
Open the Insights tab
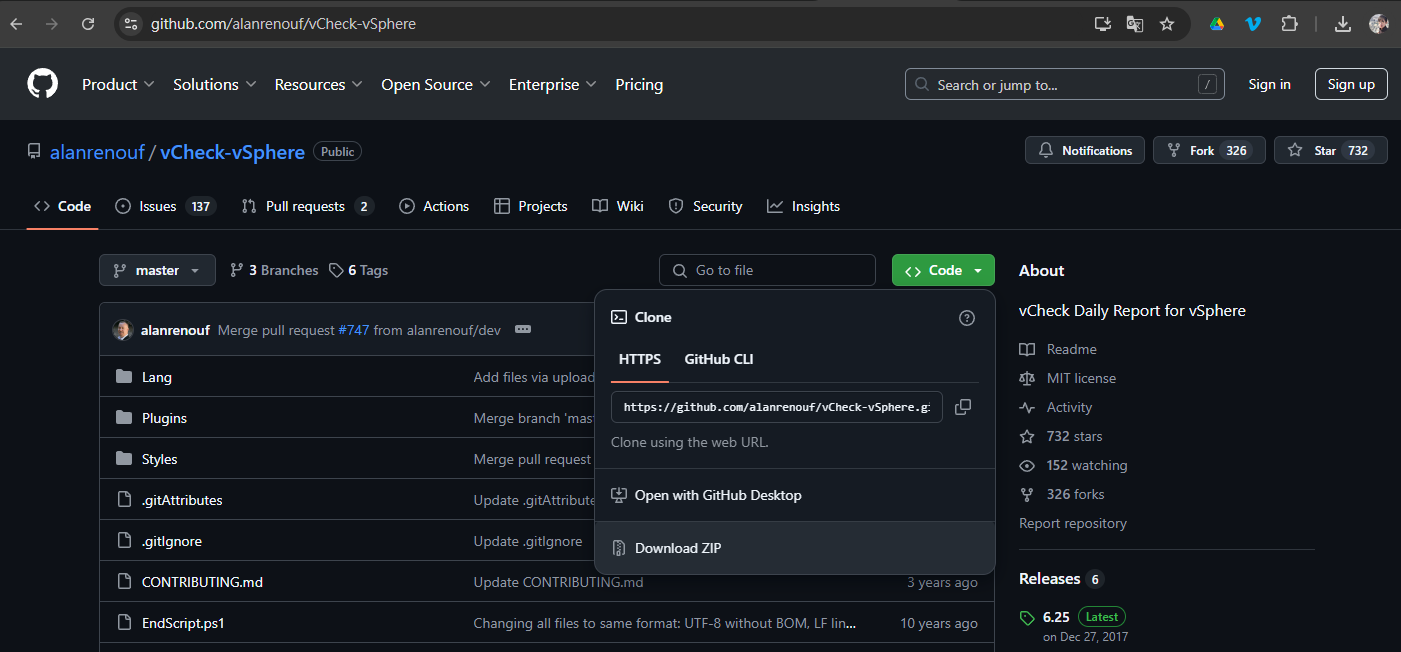803,206
